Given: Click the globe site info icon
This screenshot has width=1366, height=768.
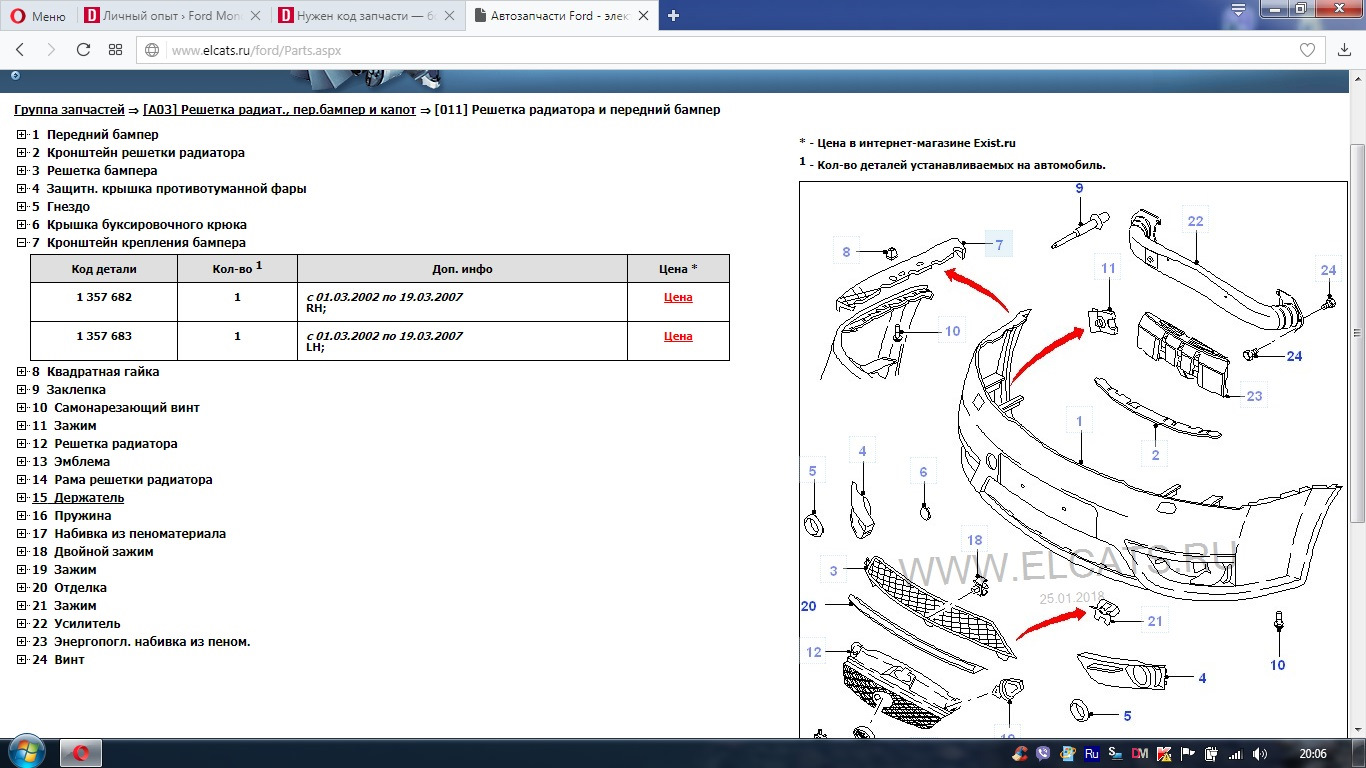Looking at the screenshot, I should pyautogui.click(x=153, y=50).
